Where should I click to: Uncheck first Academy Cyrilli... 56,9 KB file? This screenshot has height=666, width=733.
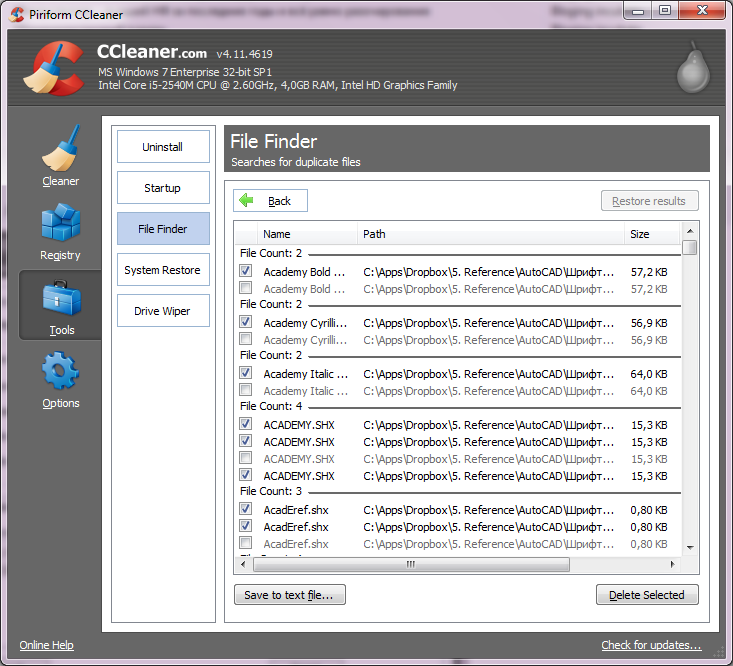click(245, 322)
